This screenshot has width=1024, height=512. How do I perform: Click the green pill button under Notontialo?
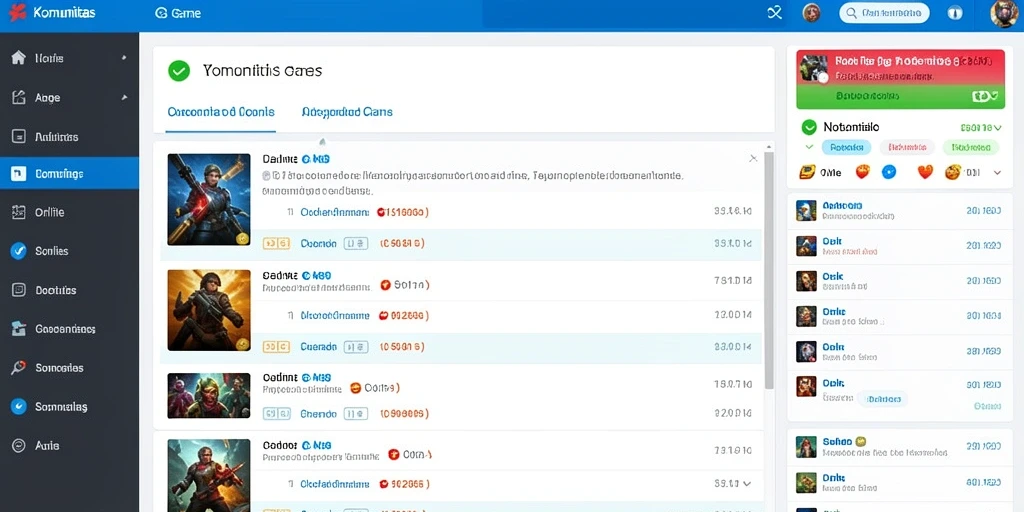point(971,148)
